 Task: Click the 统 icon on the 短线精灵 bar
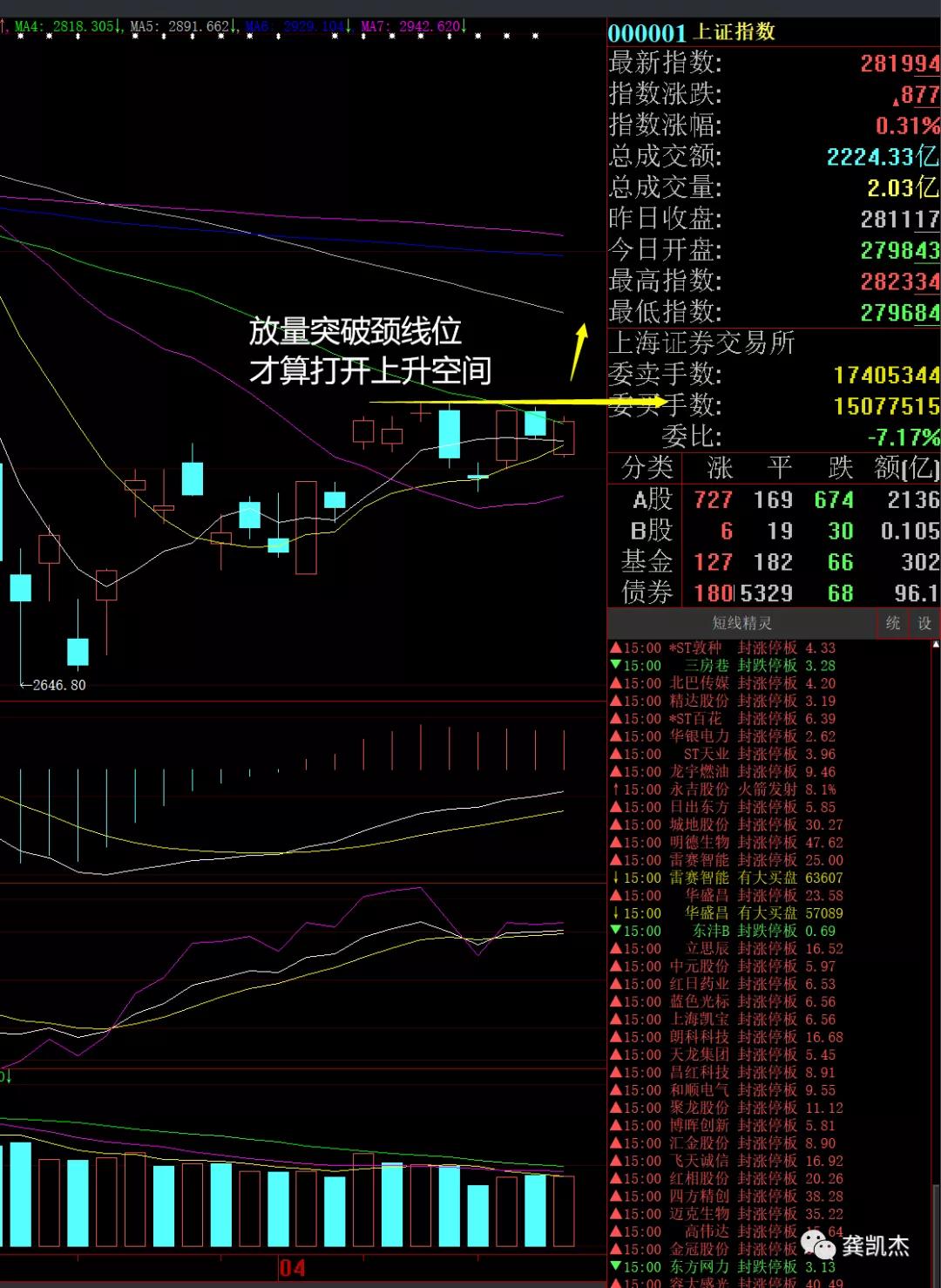891,623
